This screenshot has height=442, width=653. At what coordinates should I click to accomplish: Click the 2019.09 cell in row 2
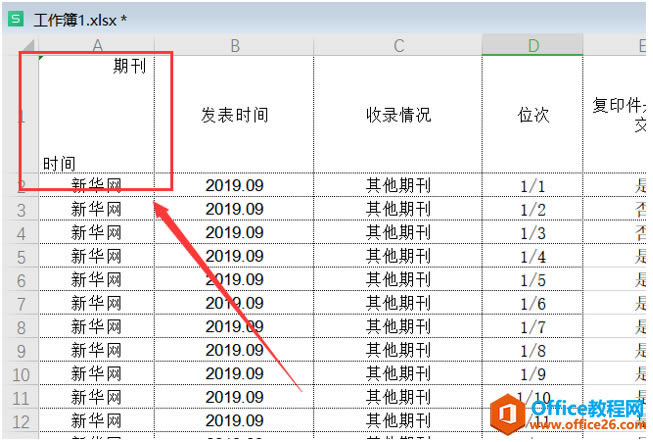(234, 185)
